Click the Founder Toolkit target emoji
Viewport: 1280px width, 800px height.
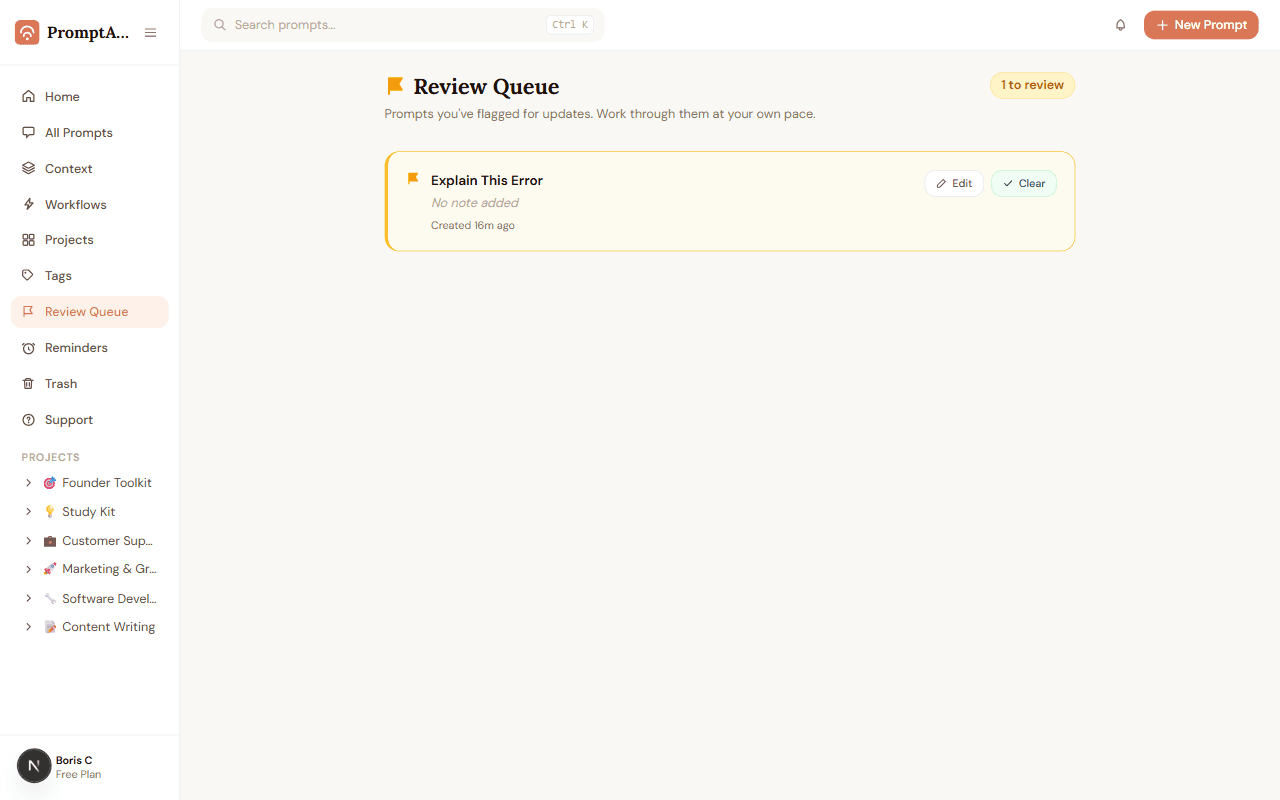(x=50, y=483)
